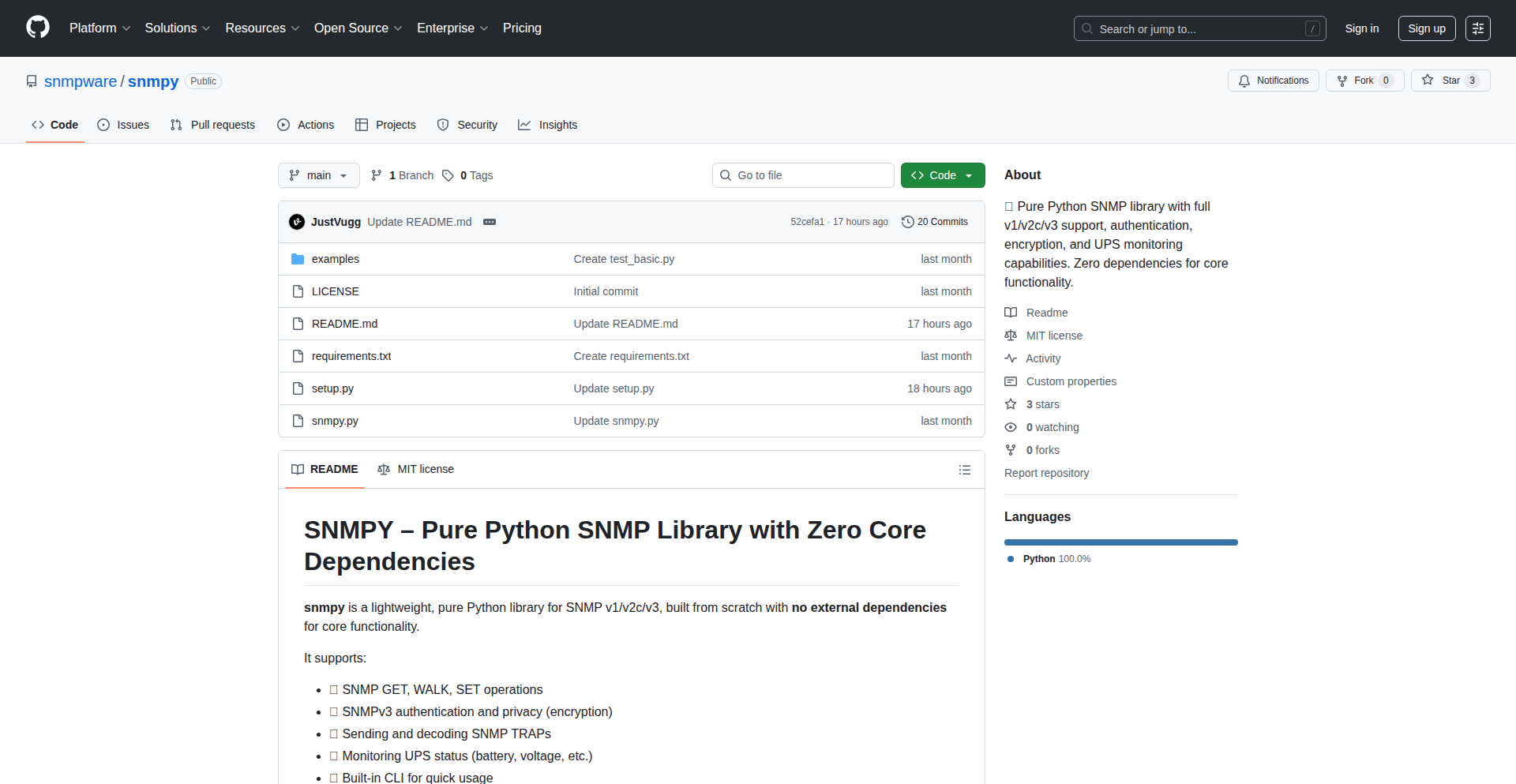Expand the main branch dropdown
1516x784 pixels.
[318, 175]
